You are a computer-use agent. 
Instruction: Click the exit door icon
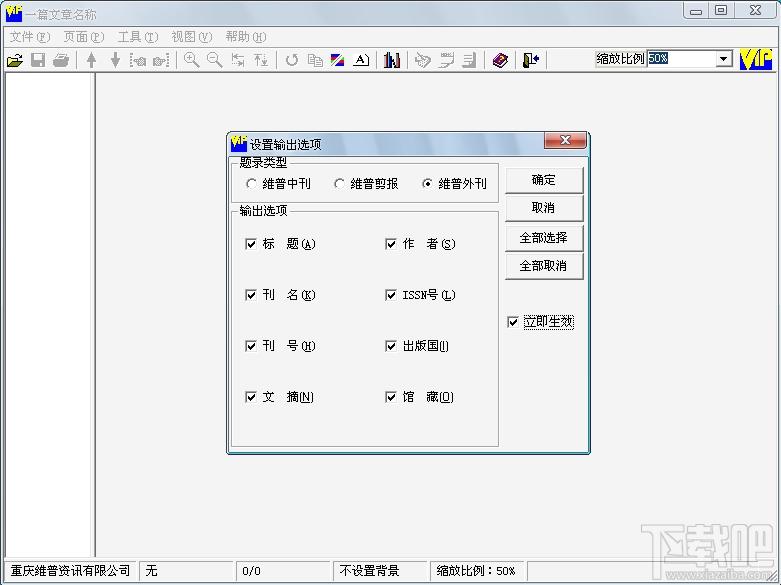(531, 60)
